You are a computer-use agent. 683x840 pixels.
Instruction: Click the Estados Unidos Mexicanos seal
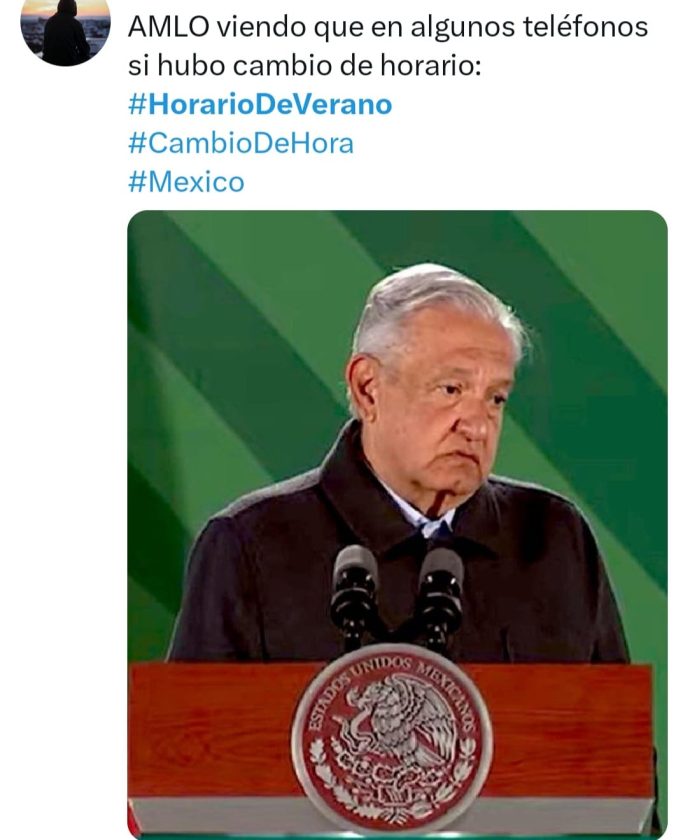(x=391, y=737)
